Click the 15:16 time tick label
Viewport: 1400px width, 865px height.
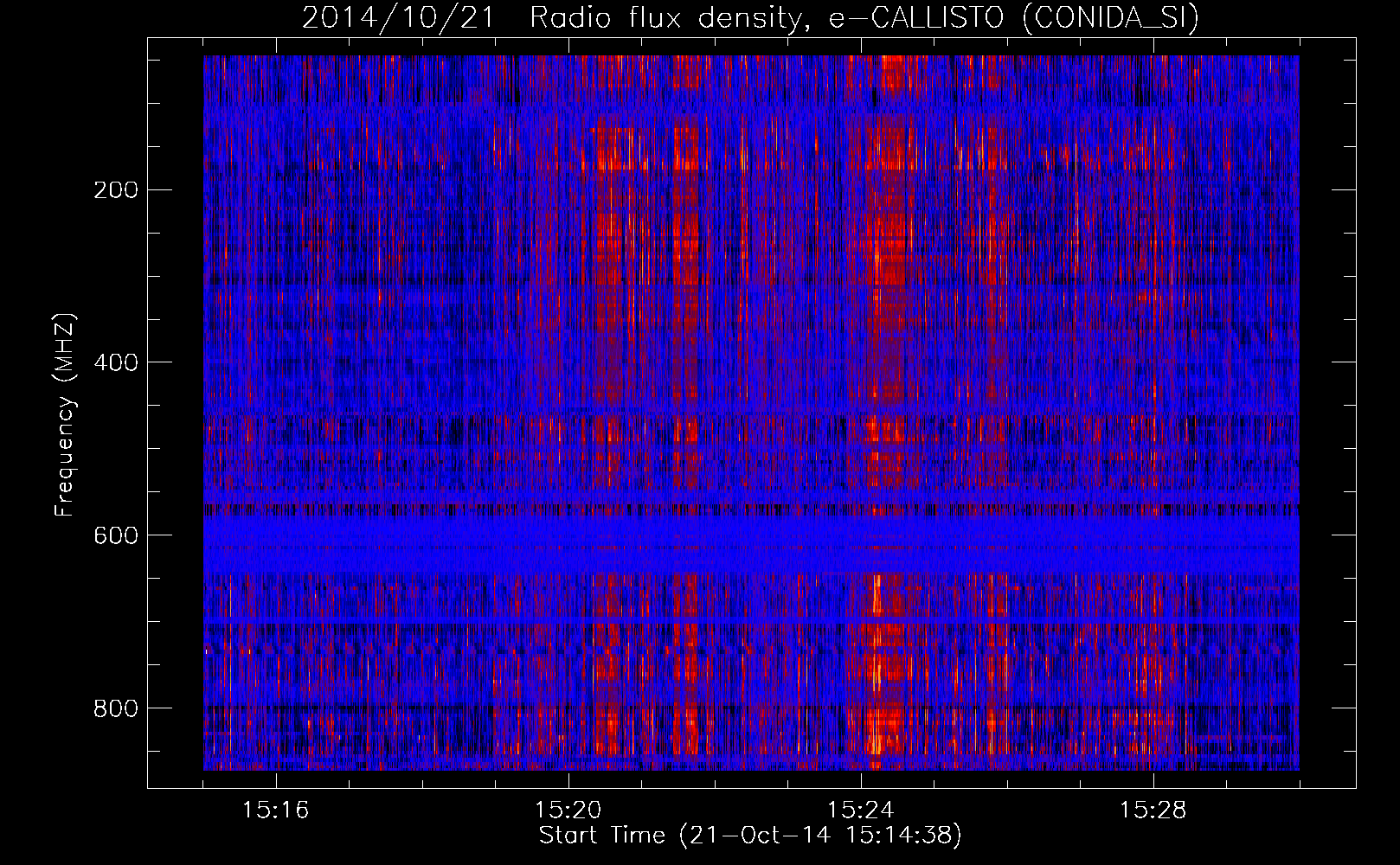click(x=276, y=811)
